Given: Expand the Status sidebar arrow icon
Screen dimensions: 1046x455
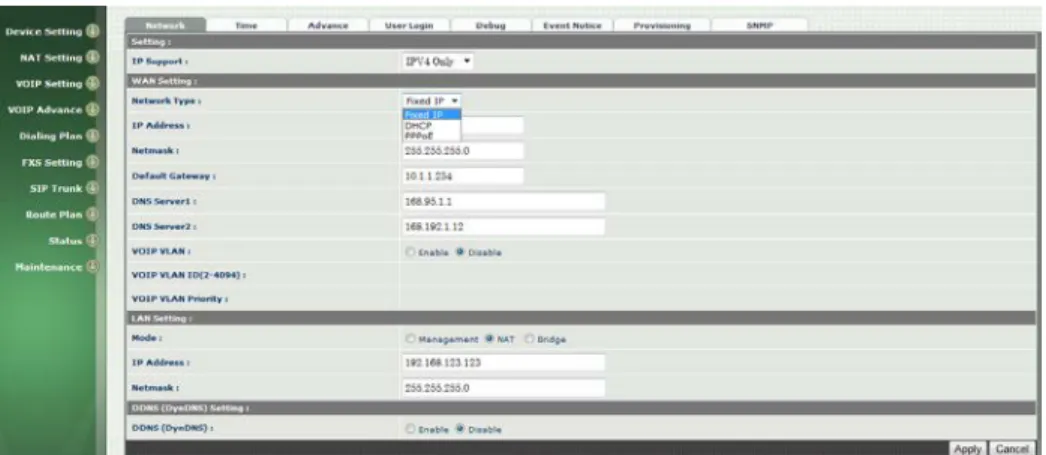Looking at the screenshot, I should coord(93,240).
